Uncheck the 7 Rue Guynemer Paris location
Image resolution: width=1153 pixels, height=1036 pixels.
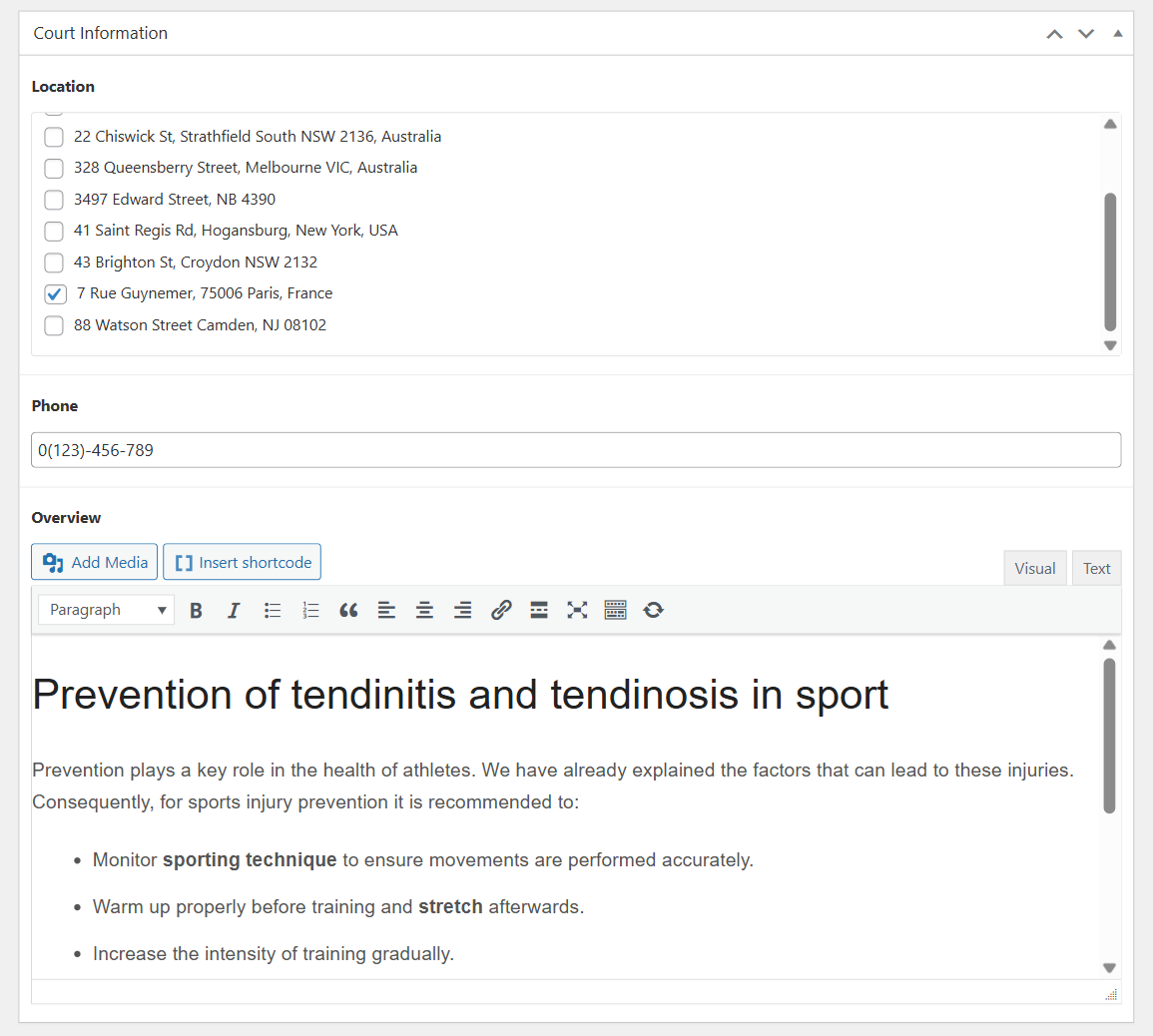pos(55,294)
